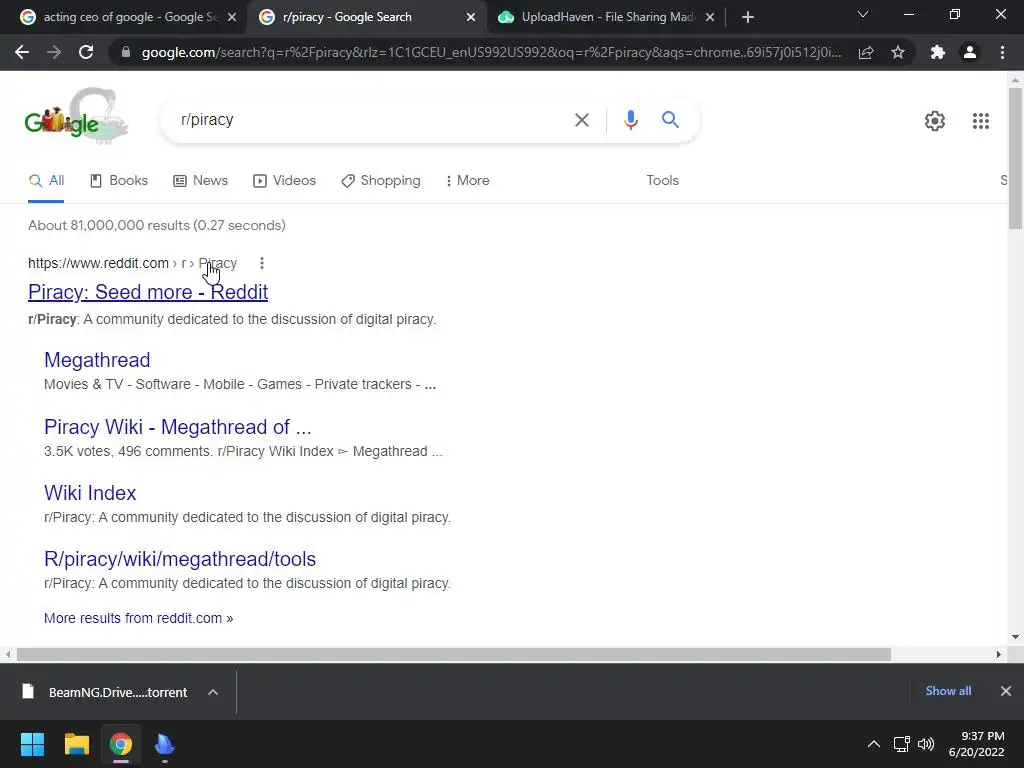Open the search Tools button
The width and height of the screenshot is (1024, 768).
tap(662, 181)
